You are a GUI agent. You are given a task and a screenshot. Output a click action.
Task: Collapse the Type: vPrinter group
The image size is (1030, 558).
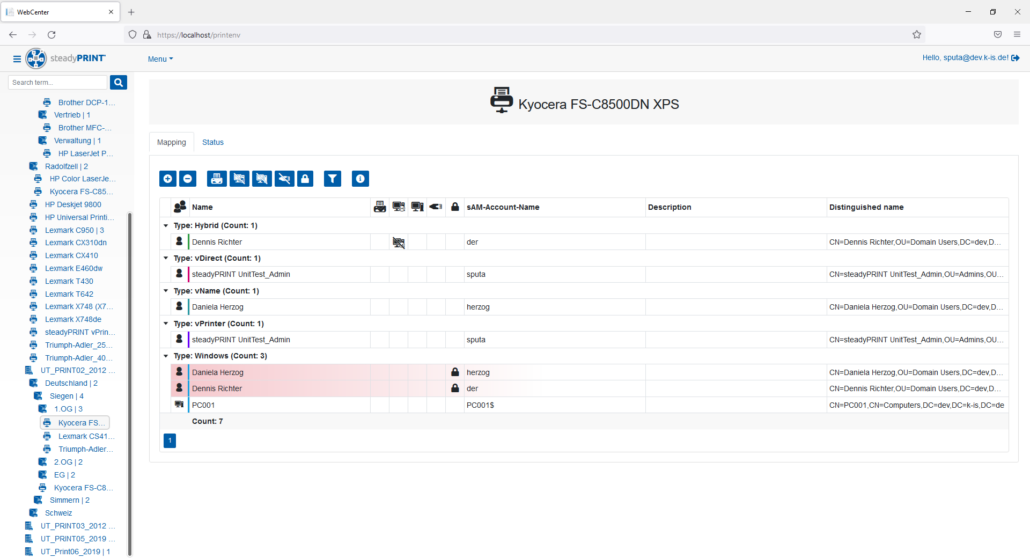coord(166,323)
